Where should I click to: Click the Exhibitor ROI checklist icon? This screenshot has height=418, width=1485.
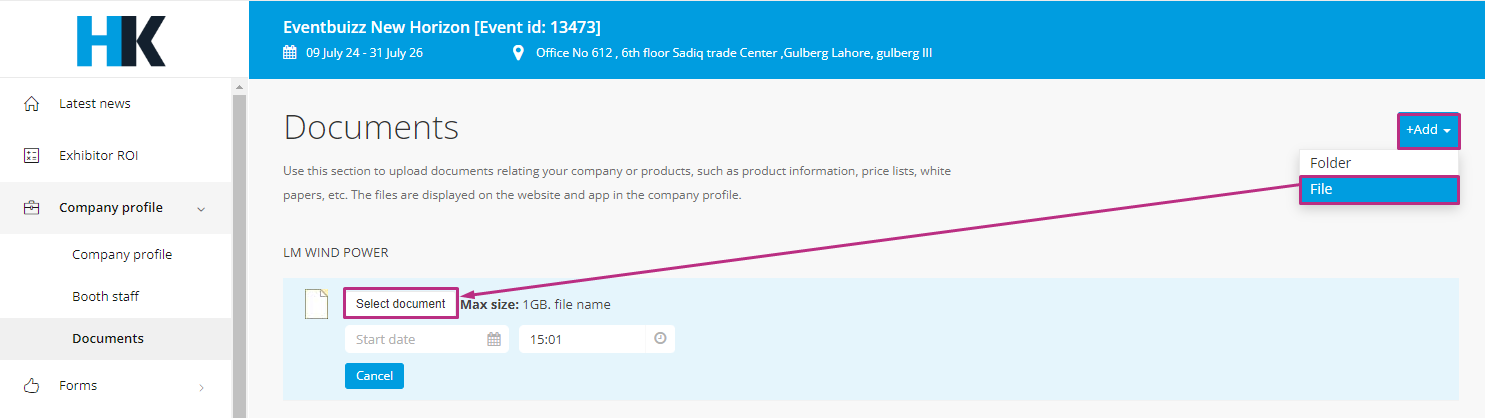tap(31, 156)
